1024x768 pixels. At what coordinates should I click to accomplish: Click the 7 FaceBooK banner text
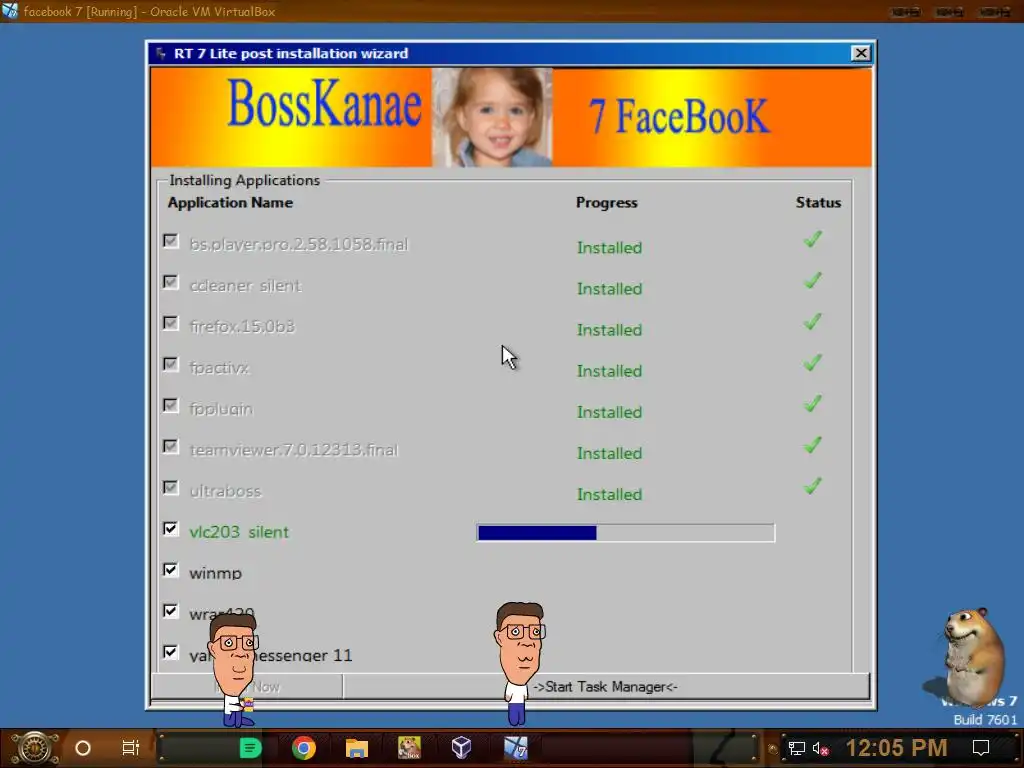[x=679, y=117]
